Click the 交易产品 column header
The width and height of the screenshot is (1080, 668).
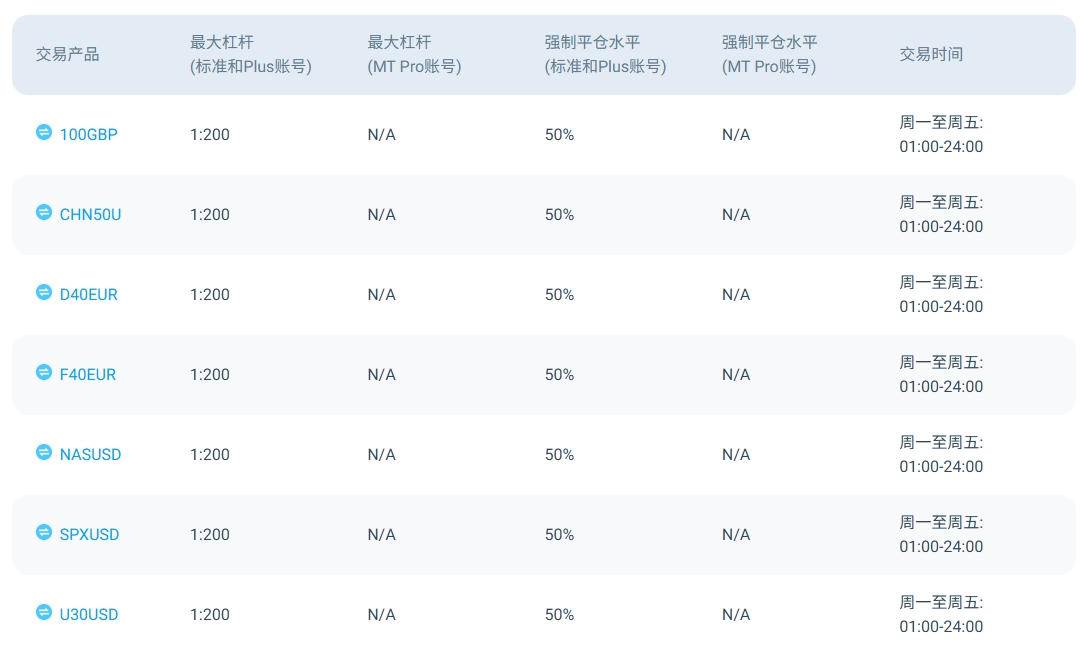[x=67, y=54]
